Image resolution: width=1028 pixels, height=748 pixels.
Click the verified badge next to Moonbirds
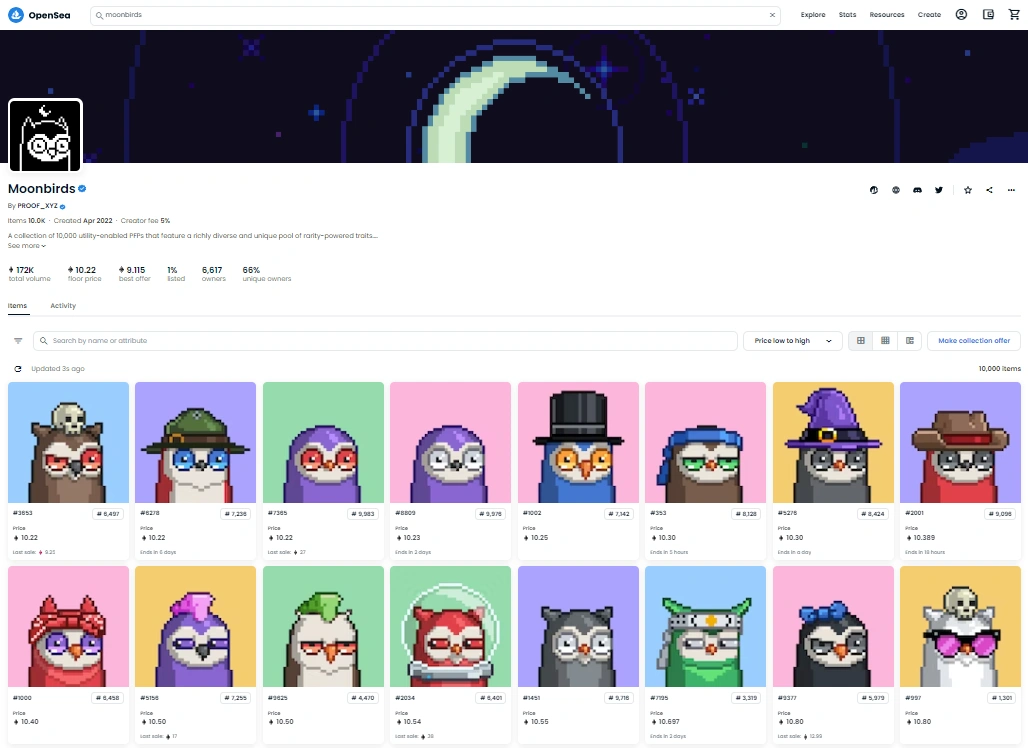(82, 189)
